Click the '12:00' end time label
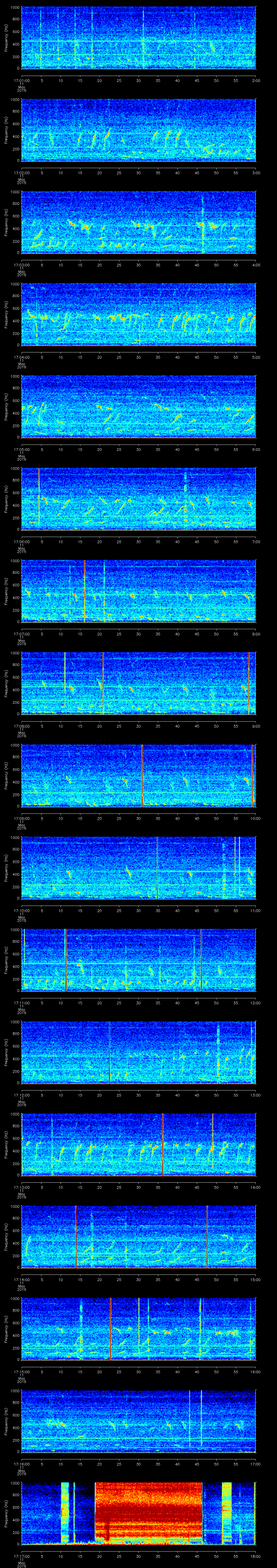 (255, 1003)
